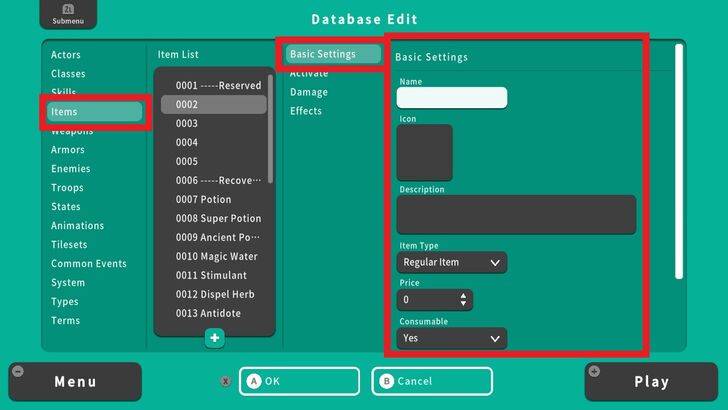This screenshot has width=728, height=410.
Task: Open the Enemies category
Action: 71,169
